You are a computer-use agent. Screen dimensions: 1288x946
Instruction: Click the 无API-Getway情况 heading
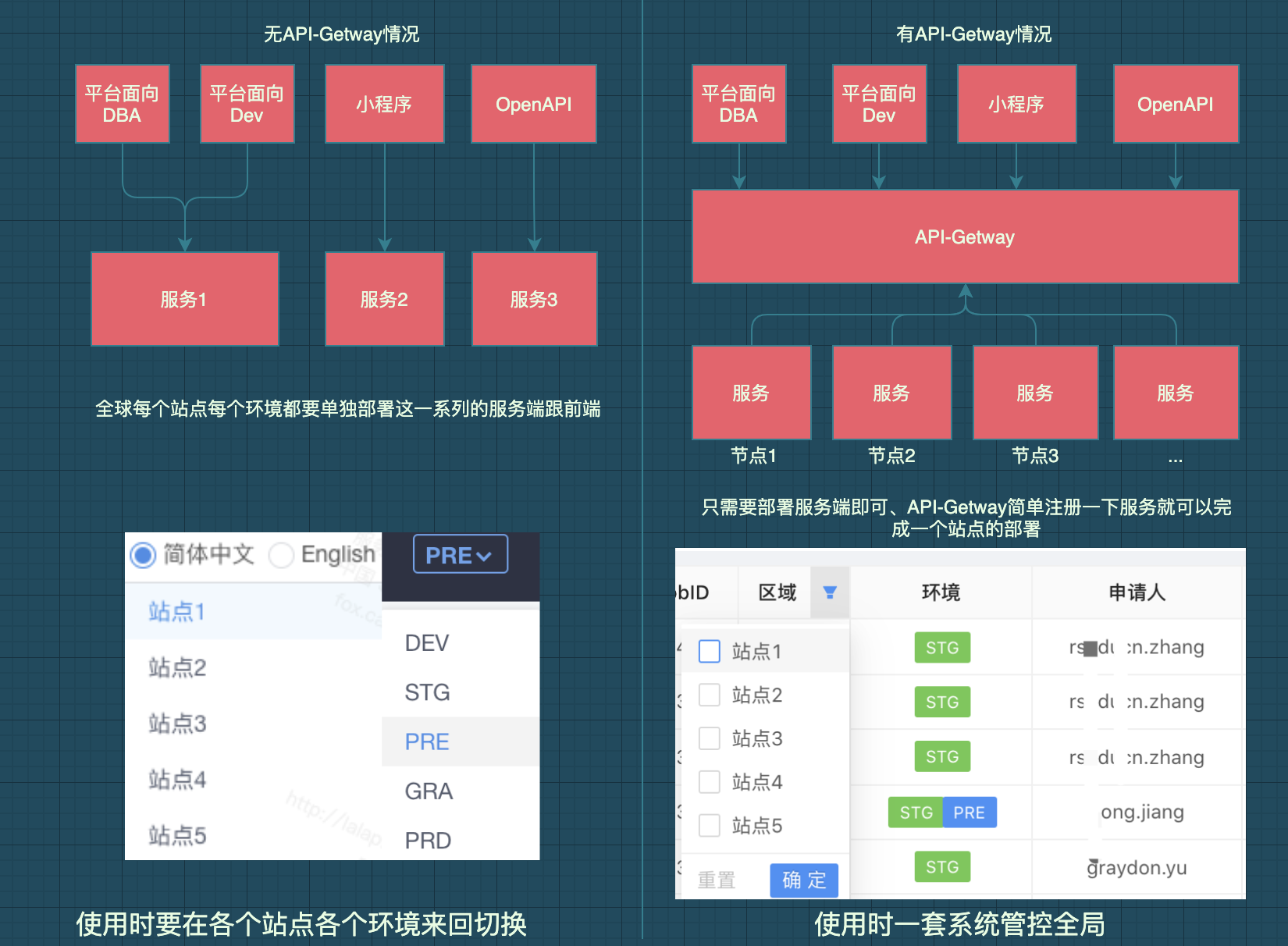coord(341,34)
